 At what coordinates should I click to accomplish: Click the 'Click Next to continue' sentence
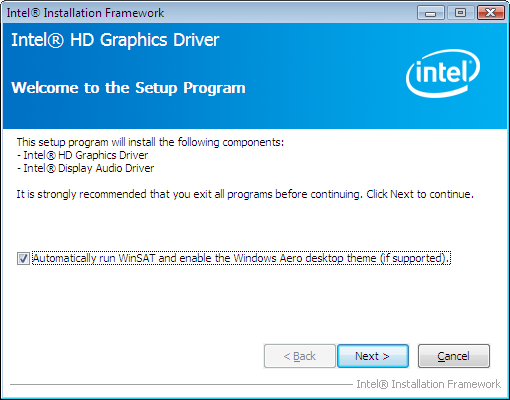(x=420, y=194)
